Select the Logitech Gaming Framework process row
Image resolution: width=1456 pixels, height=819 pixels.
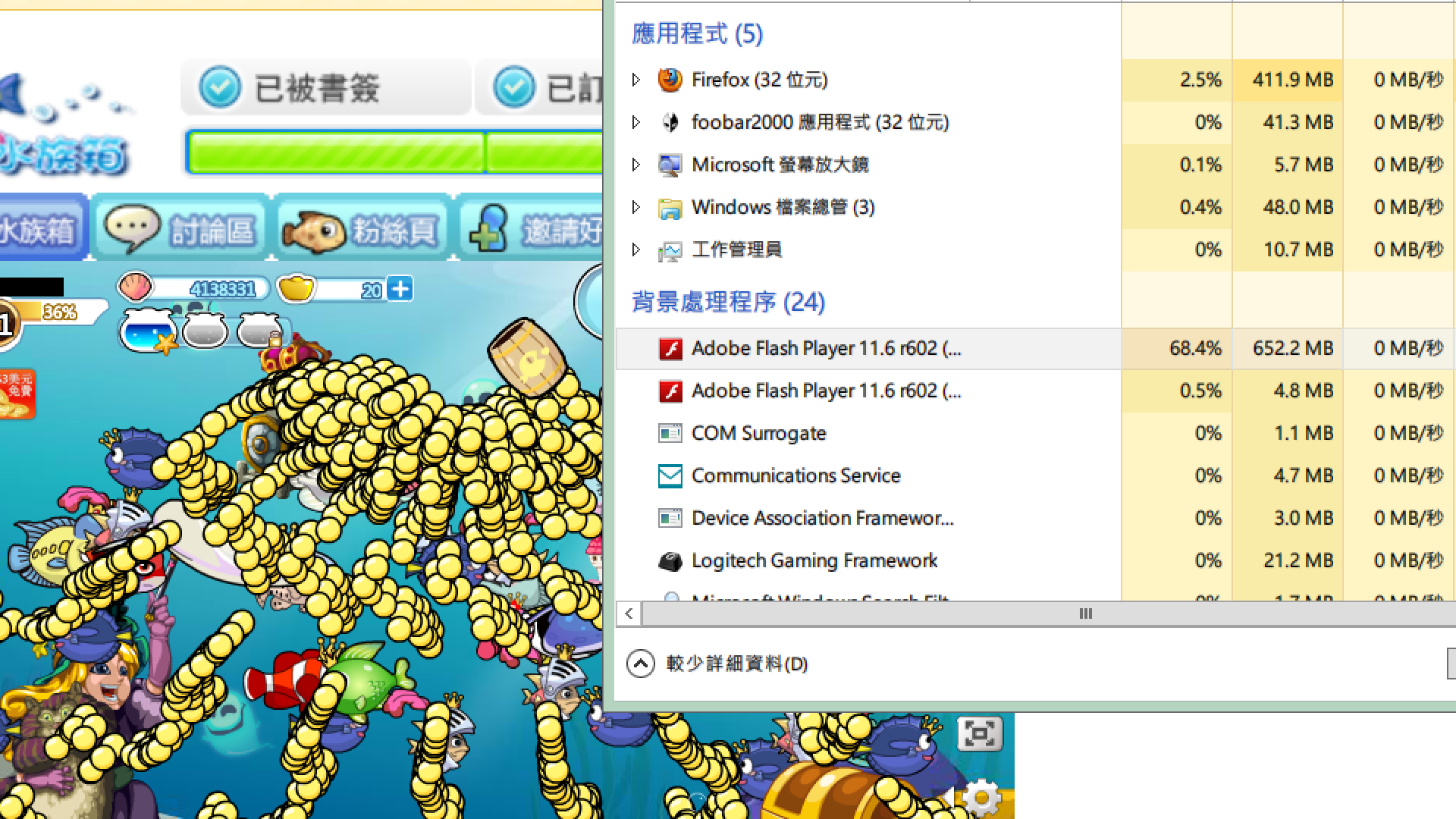pyautogui.click(x=814, y=560)
